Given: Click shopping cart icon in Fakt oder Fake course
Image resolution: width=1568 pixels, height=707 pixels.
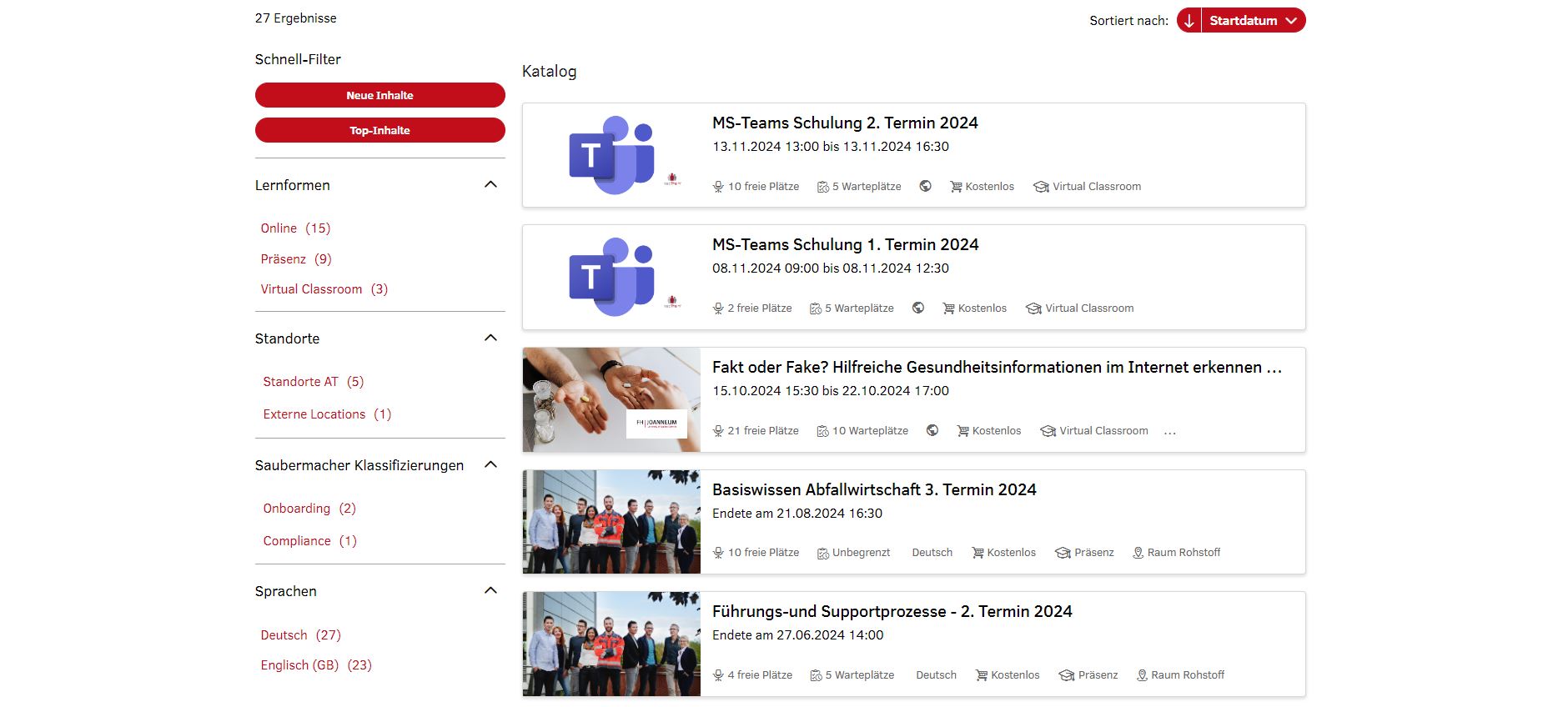Looking at the screenshot, I should pyautogui.click(x=962, y=431).
